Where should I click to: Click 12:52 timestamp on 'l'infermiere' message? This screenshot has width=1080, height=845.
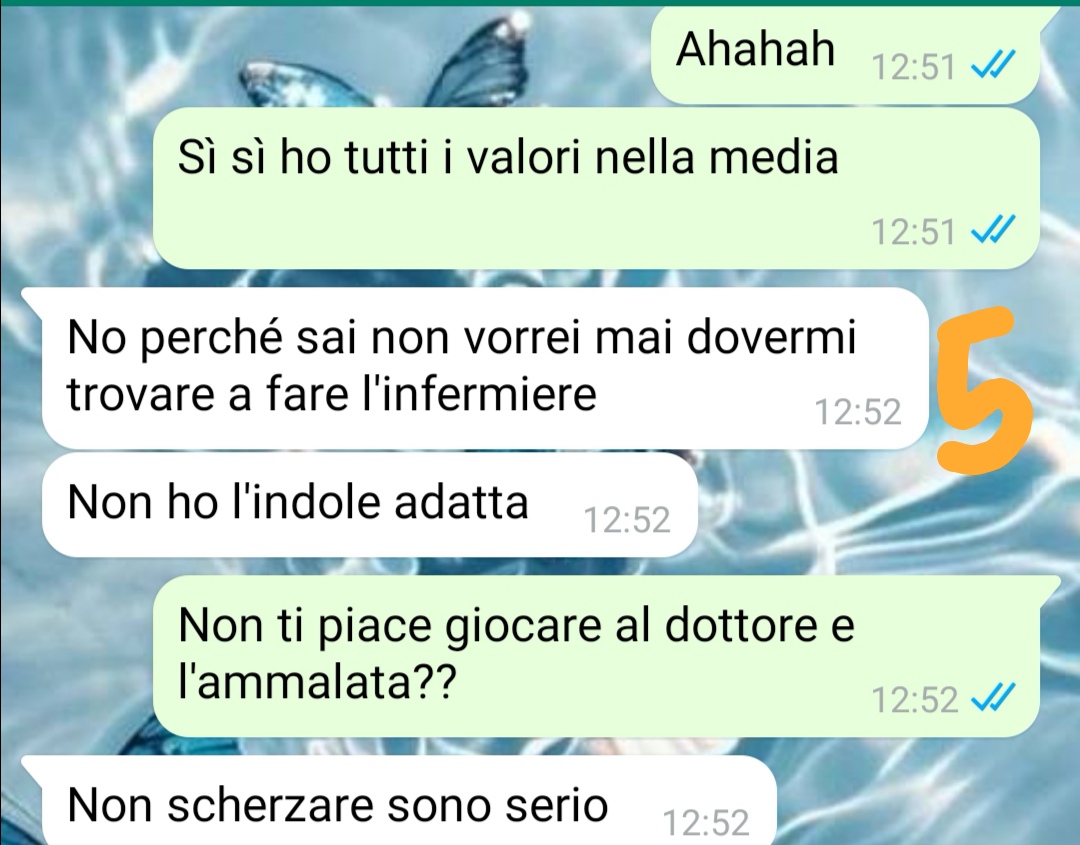point(858,412)
